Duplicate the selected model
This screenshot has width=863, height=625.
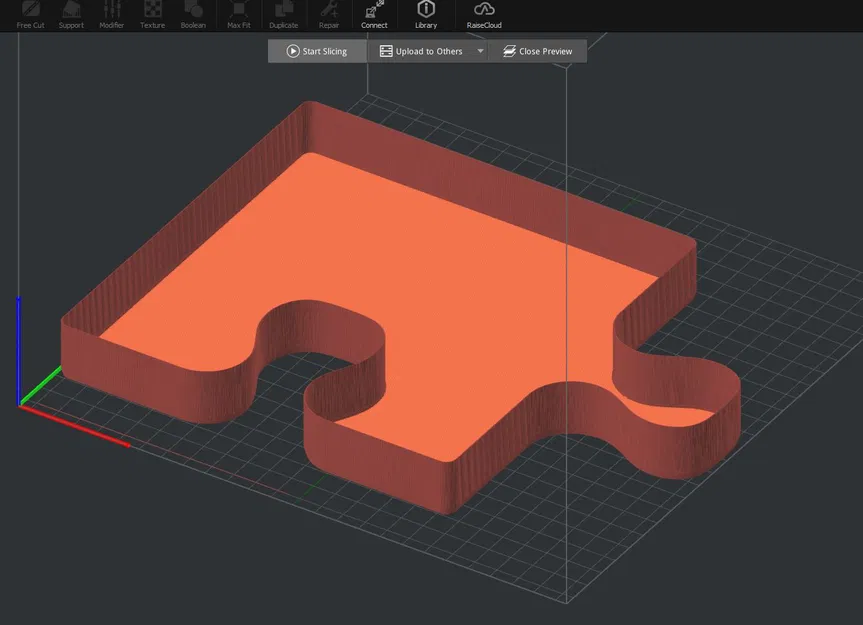(283, 15)
